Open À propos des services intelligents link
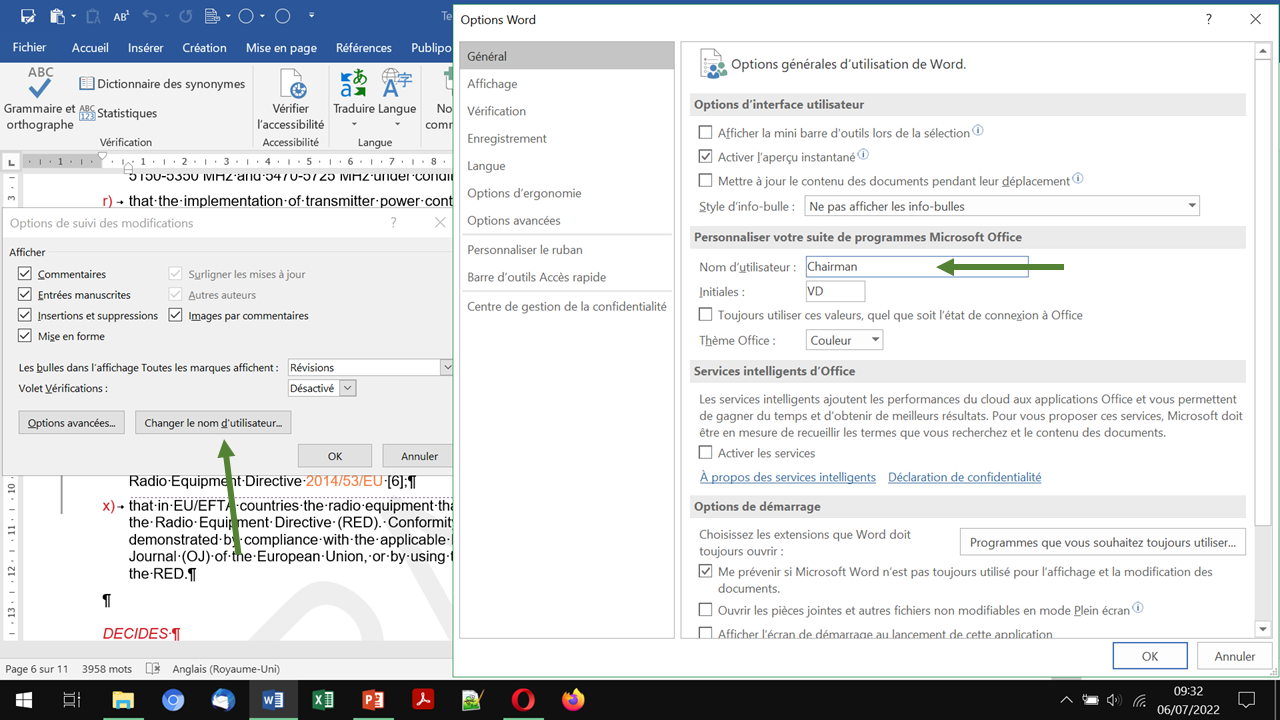This screenshot has width=1280, height=720. (x=788, y=477)
